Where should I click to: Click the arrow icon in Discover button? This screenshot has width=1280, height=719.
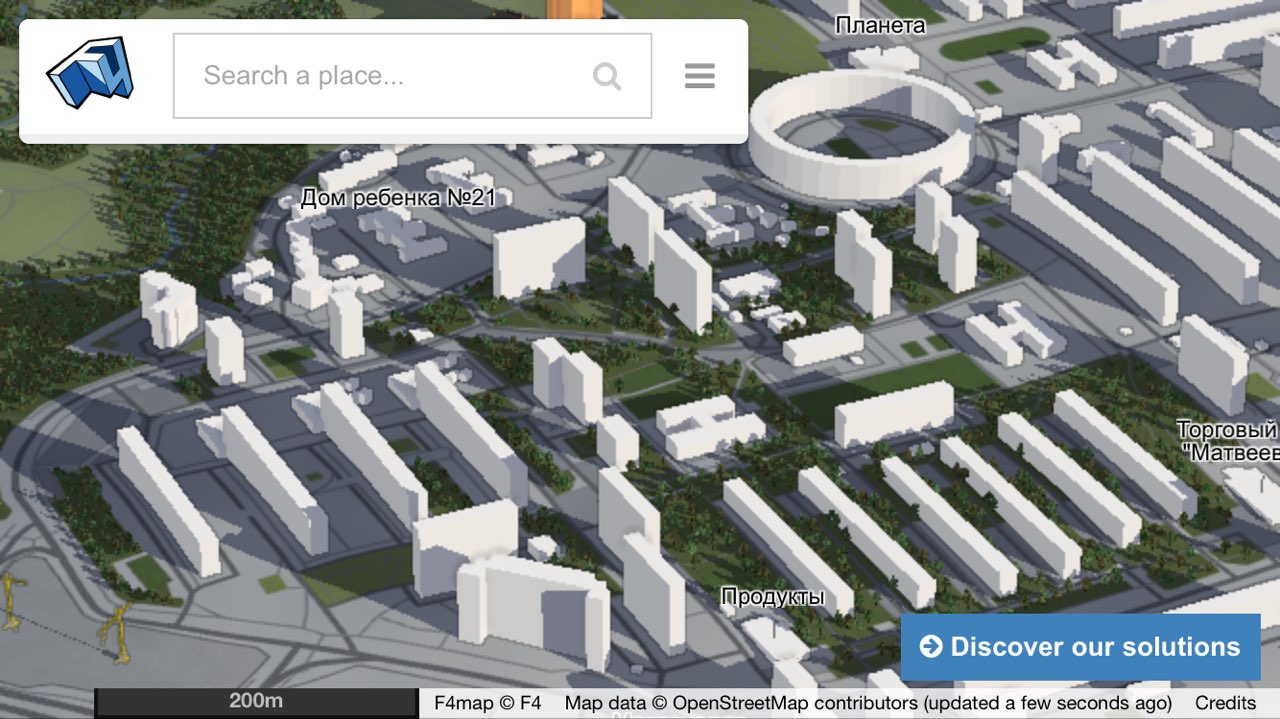click(930, 646)
